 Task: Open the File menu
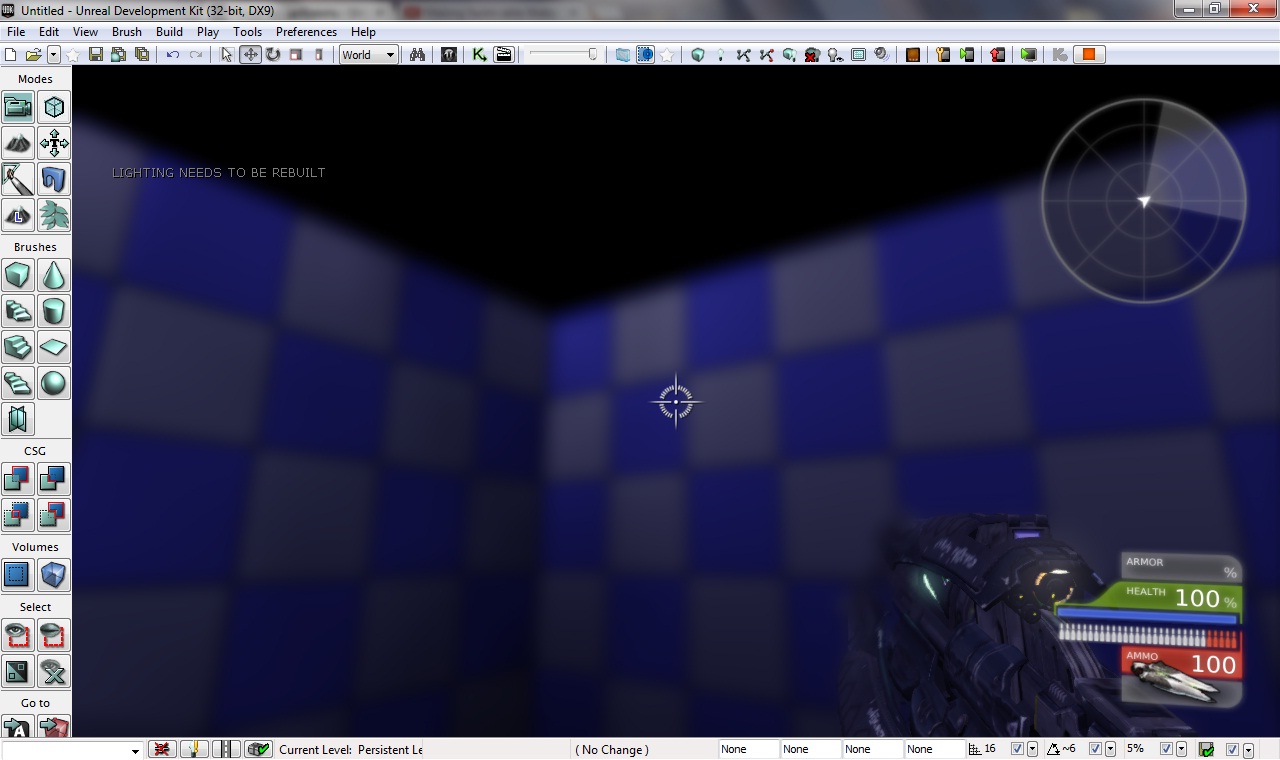tap(16, 32)
